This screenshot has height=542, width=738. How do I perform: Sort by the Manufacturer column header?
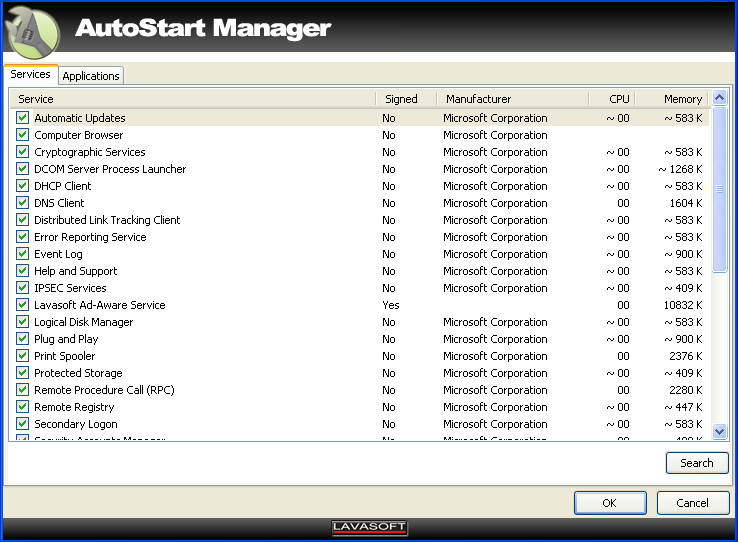point(513,99)
